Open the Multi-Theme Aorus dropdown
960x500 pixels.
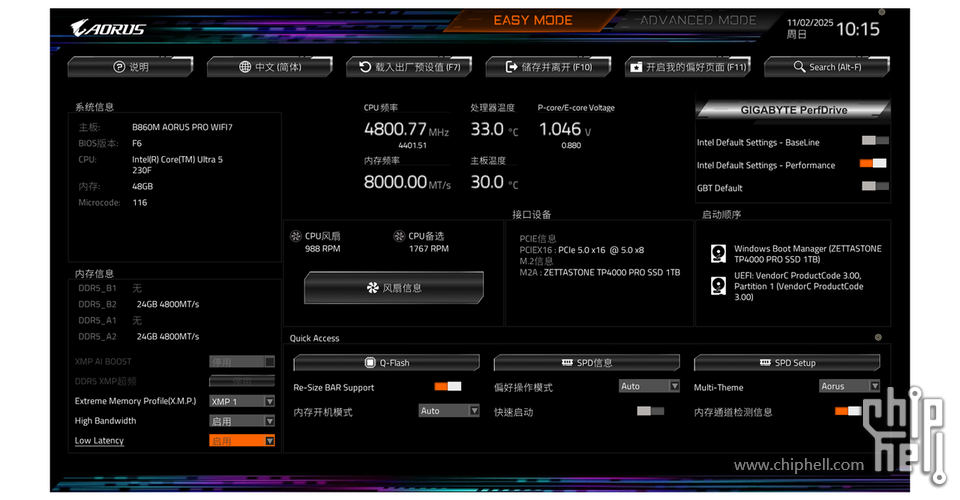849,386
